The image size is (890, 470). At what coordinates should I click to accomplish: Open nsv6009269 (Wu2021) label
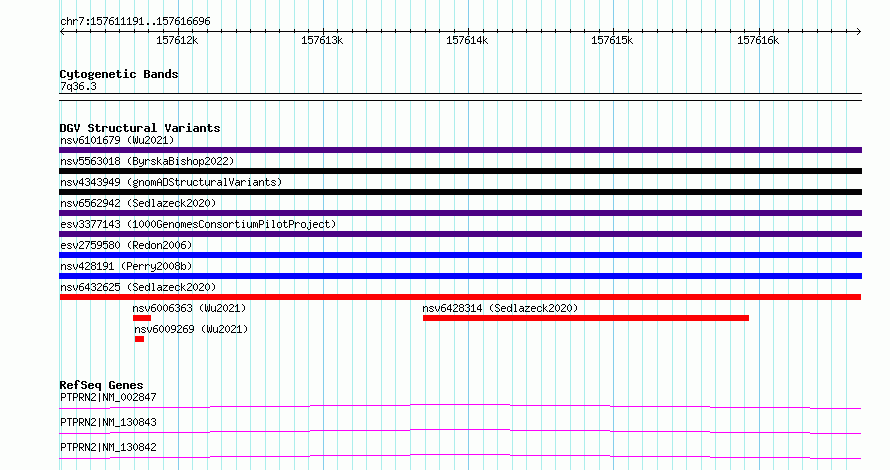pos(191,329)
